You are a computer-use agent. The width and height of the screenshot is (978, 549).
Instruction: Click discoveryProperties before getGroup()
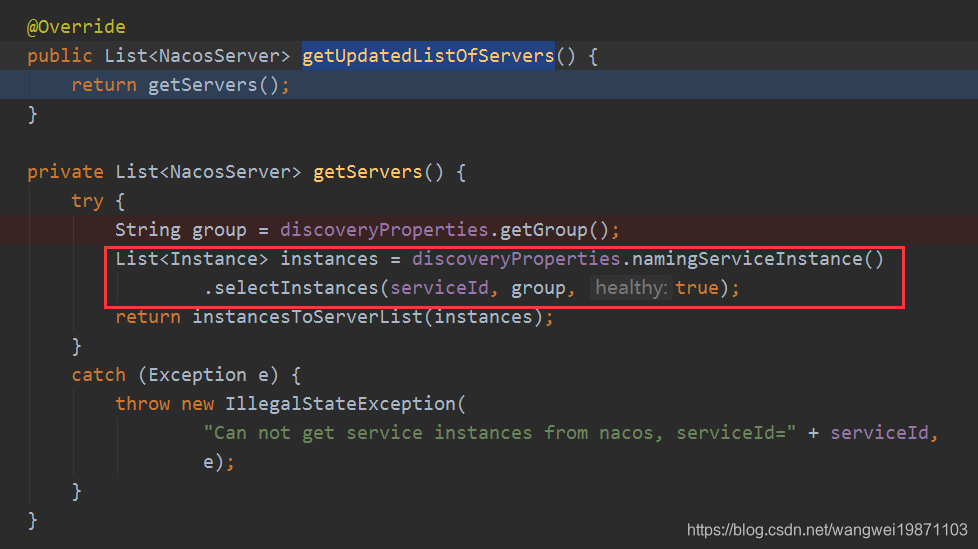click(x=384, y=230)
